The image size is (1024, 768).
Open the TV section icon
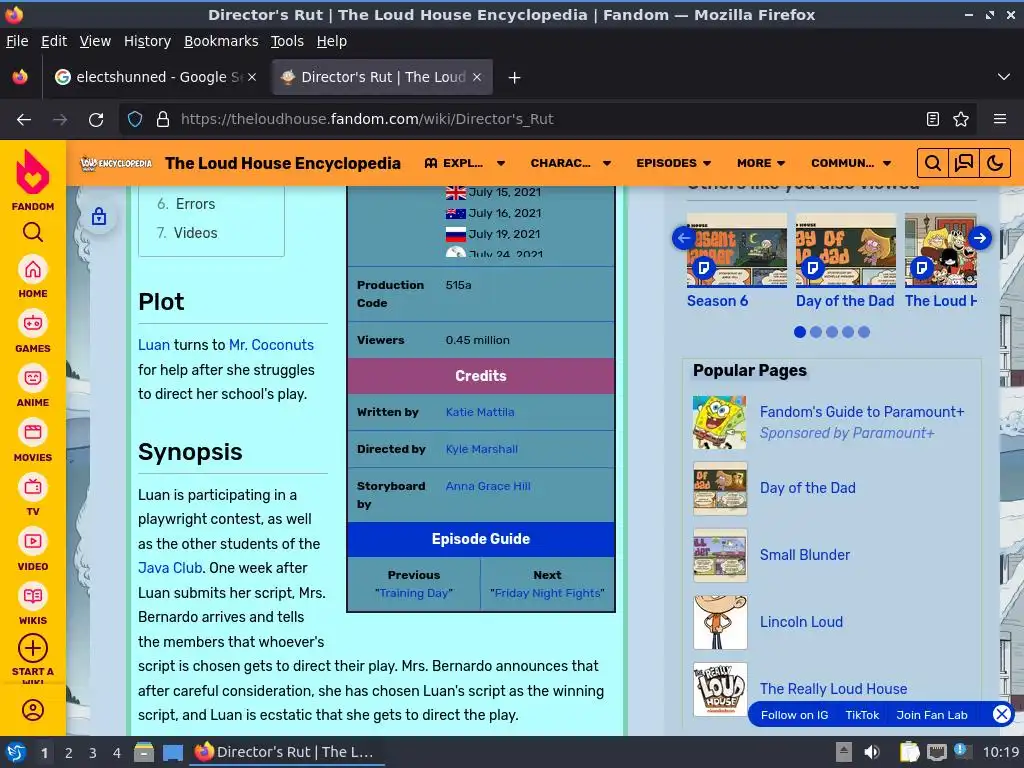click(33, 487)
